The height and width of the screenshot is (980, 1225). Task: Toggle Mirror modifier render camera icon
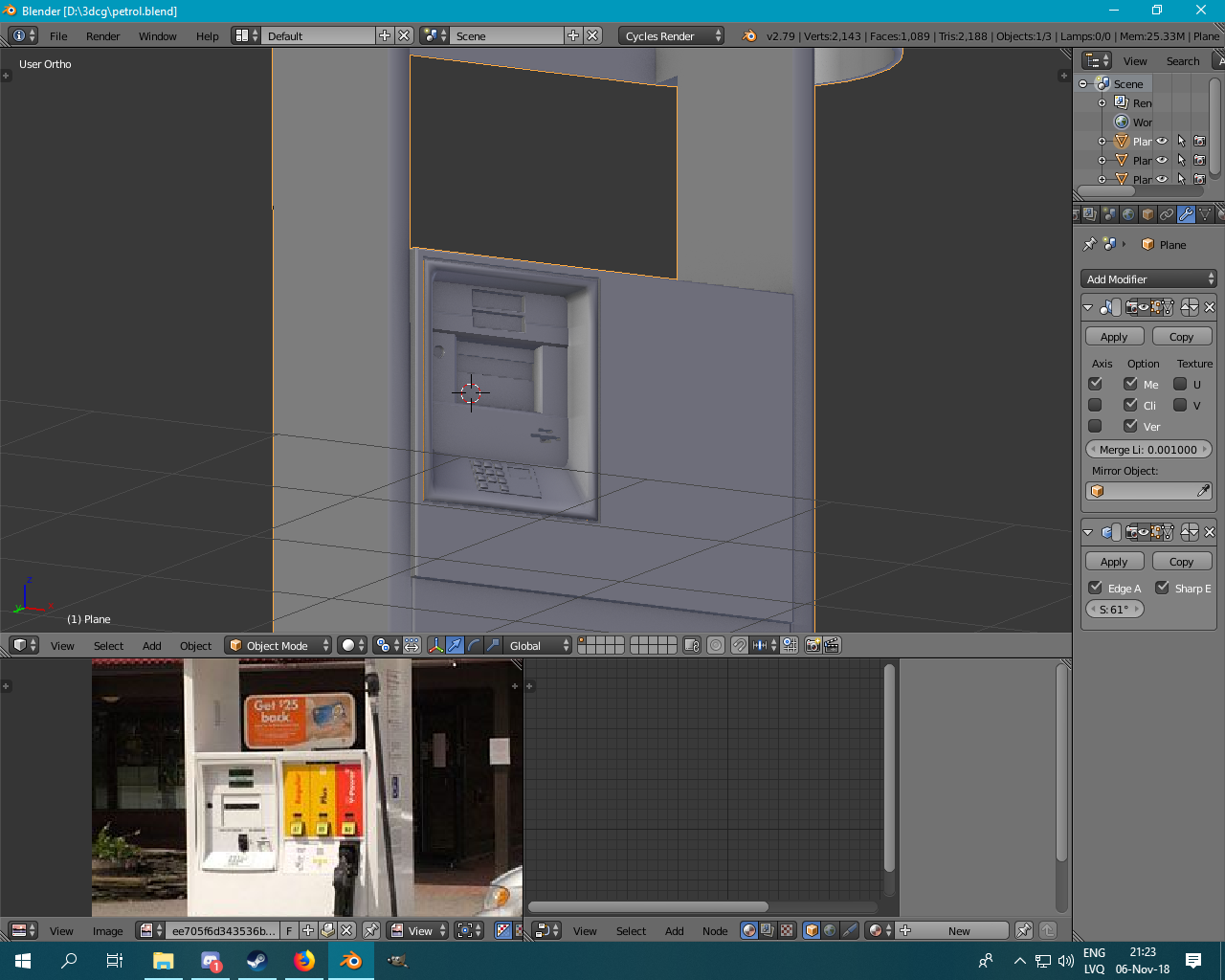[x=1132, y=307]
